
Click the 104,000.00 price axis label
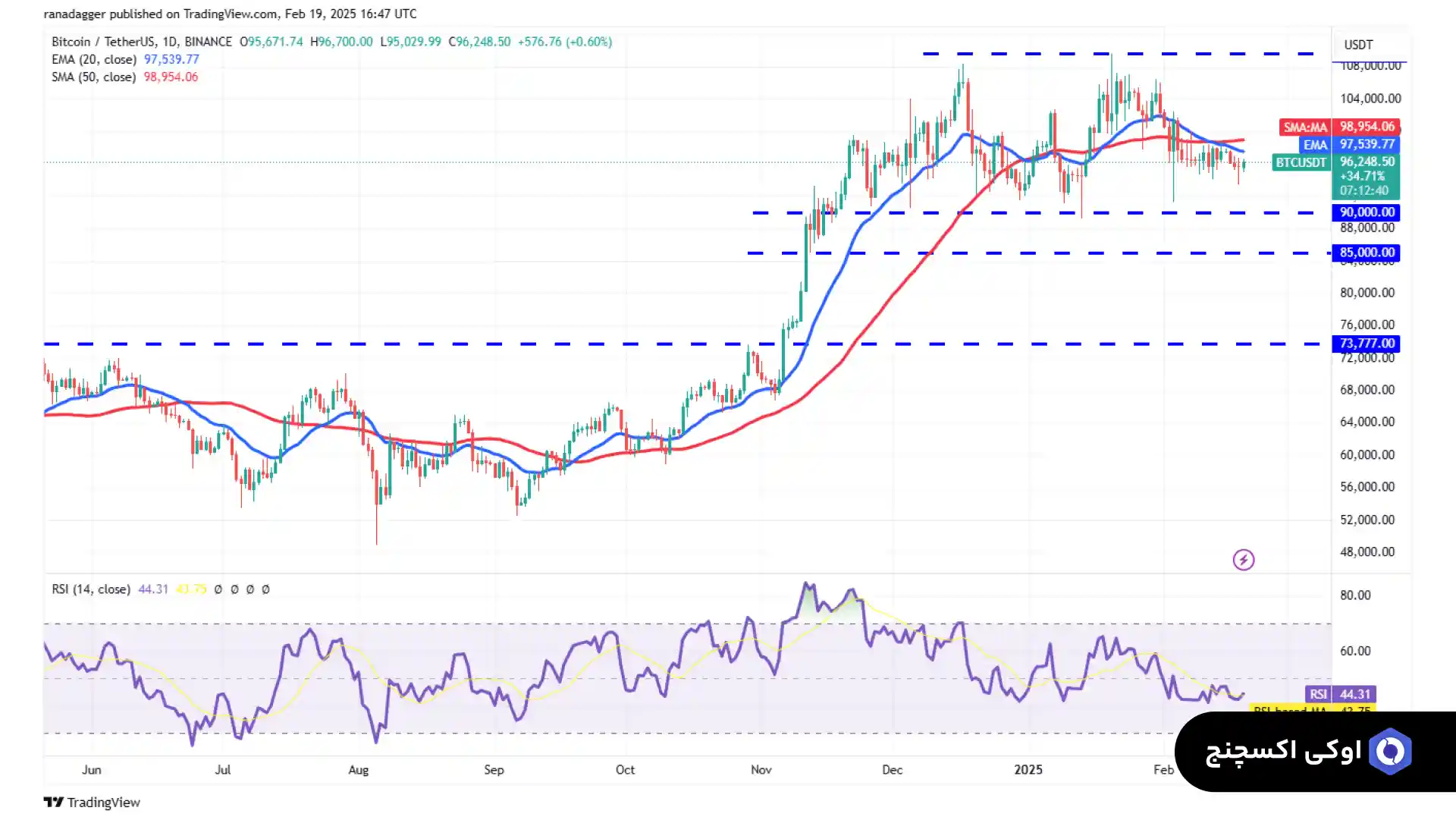(x=1370, y=98)
